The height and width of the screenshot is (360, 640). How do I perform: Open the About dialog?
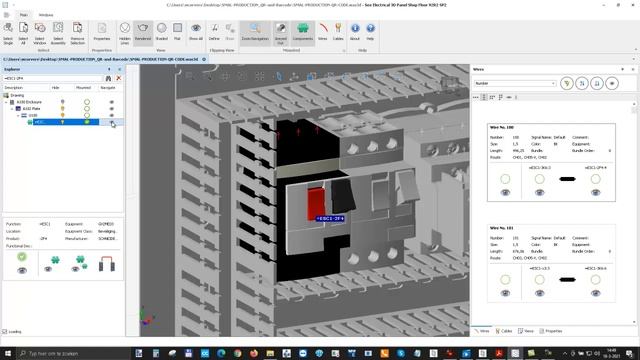(x=355, y=32)
